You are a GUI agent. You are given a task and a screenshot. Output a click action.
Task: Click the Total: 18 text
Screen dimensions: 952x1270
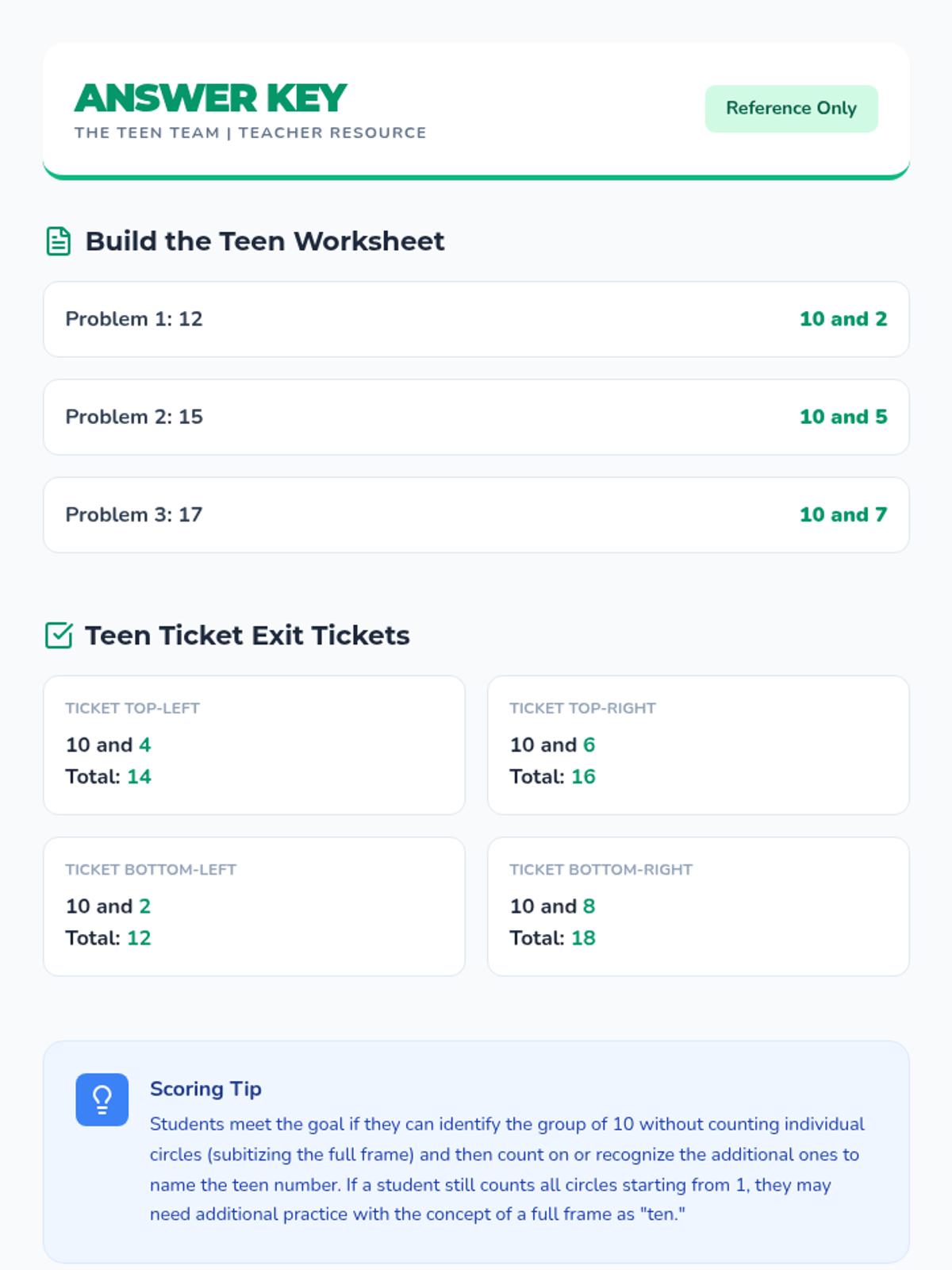pos(552,938)
